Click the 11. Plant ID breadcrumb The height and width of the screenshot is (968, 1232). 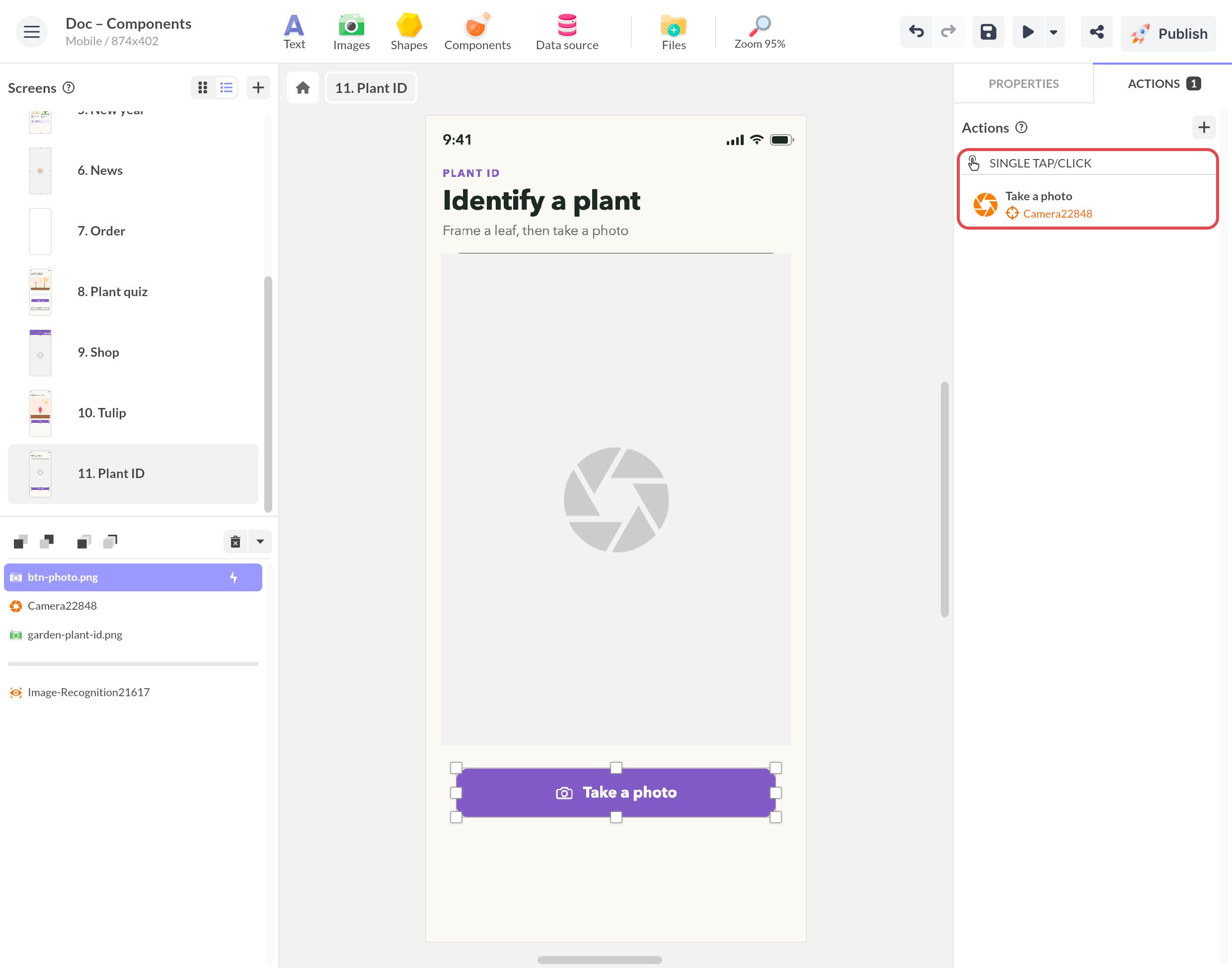371,87
